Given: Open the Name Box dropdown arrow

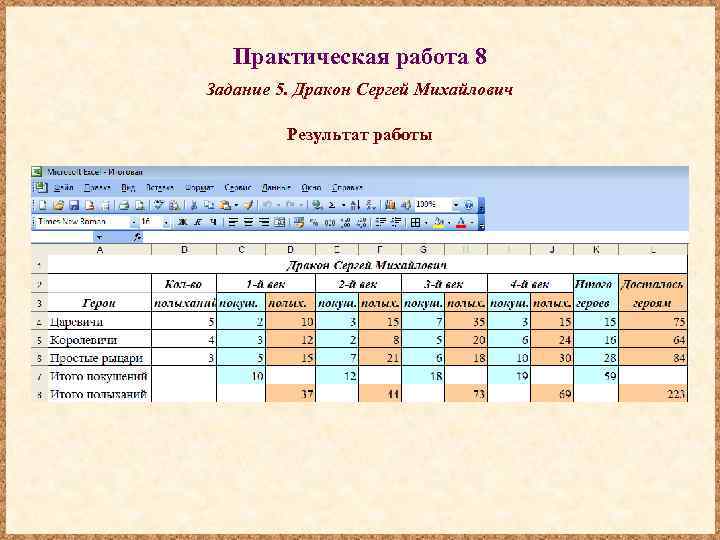Looking at the screenshot, I should 99,237.
